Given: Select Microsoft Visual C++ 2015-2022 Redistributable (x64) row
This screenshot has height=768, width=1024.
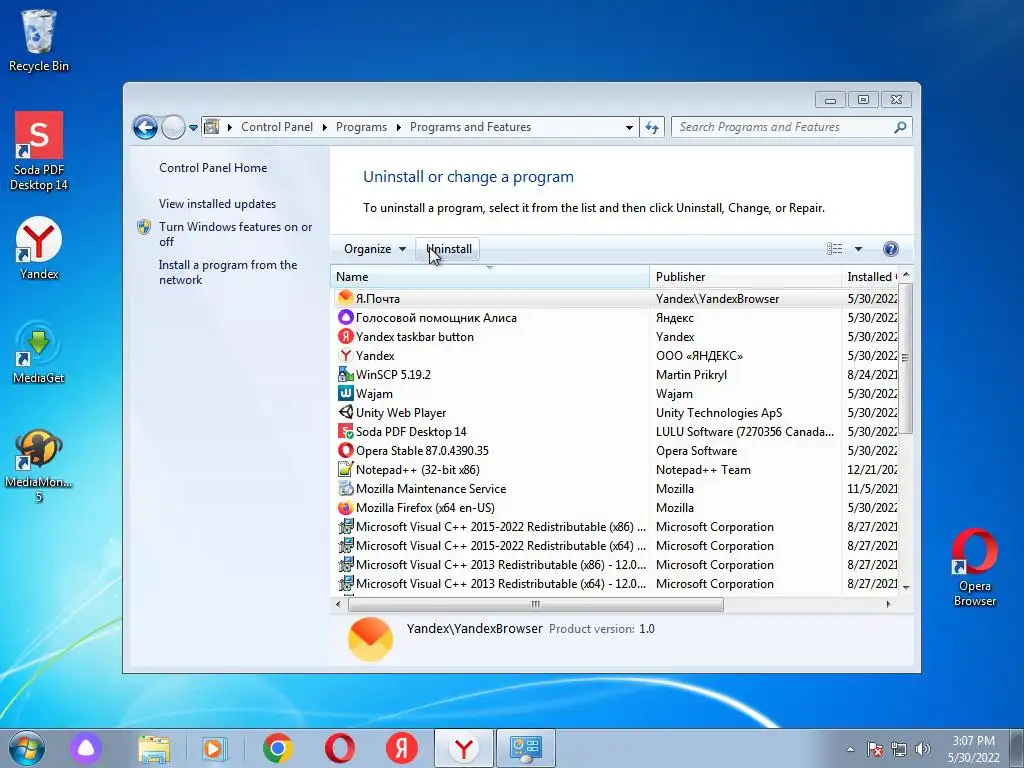Looking at the screenshot, I should pyautogui.click(x=617, y=545).
